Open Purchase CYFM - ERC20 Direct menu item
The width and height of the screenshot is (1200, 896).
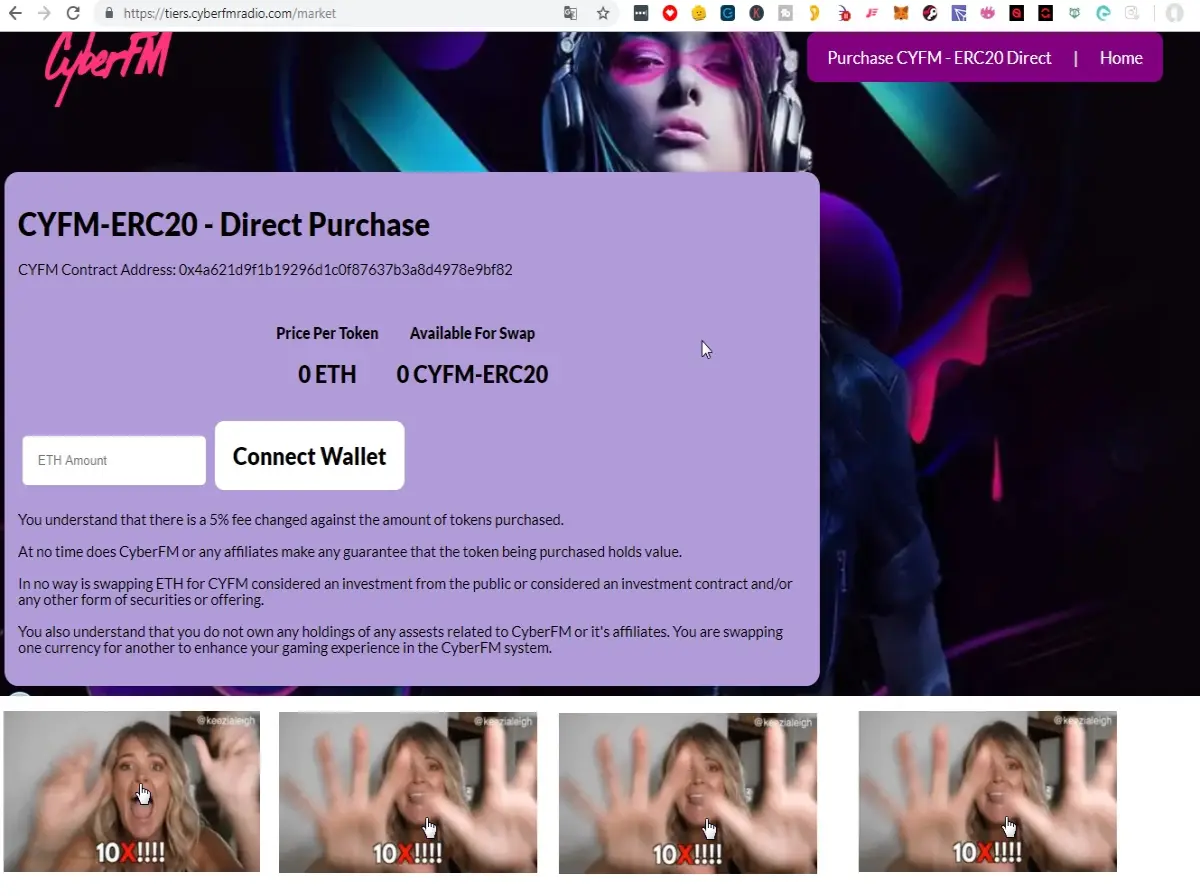coord(939,58)
